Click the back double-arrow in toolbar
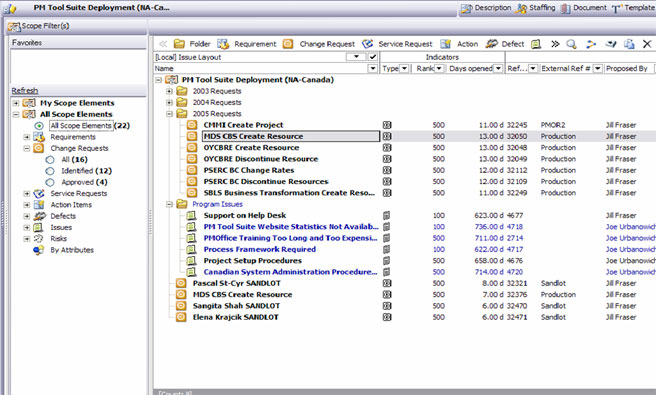This screenshot has width=656, height=395. click(x=163, y=44)
